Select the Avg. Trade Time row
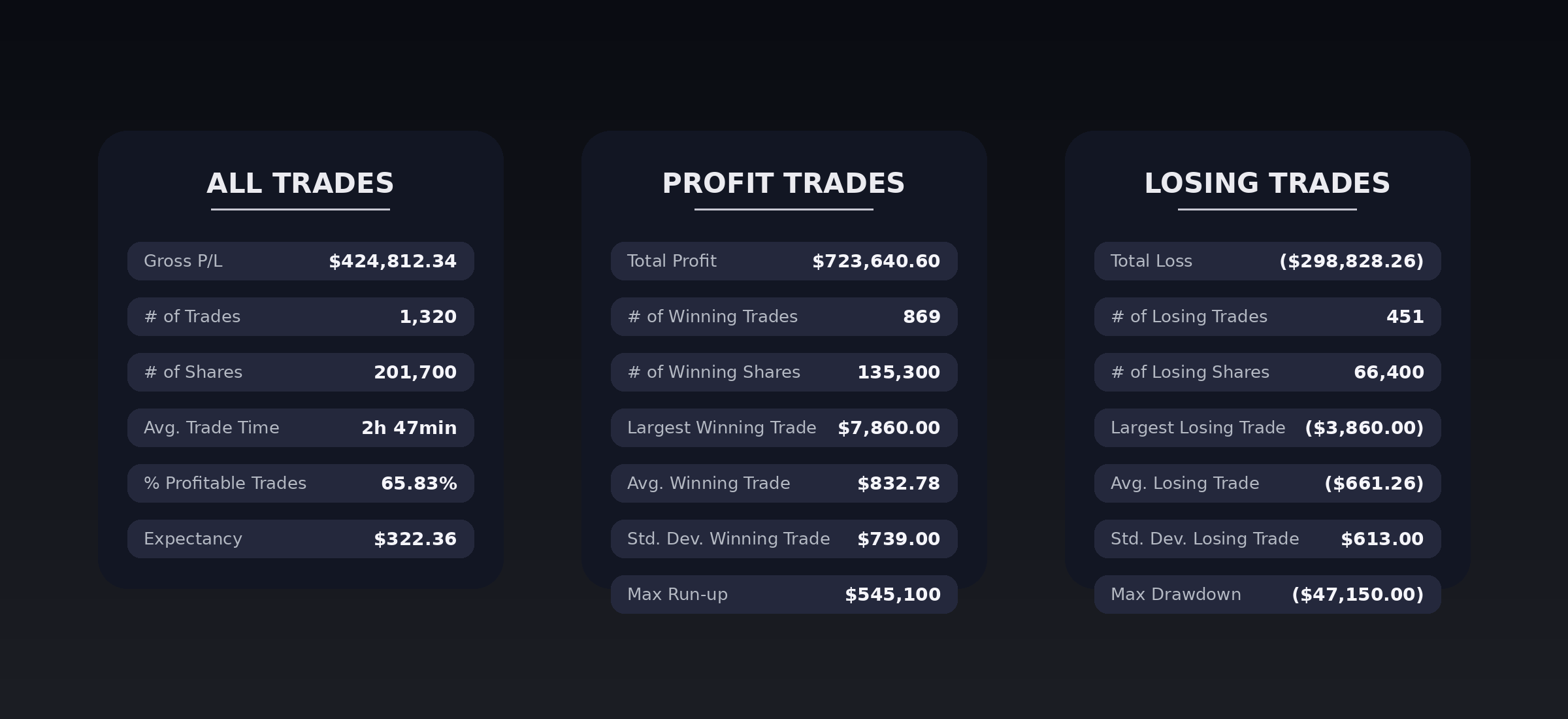This screenshot has height=719, width=1568. [301, 428]
